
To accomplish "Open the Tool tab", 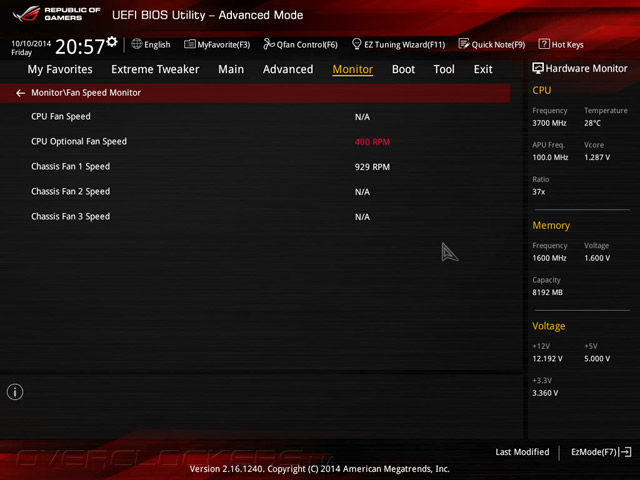I will [x=444, y=69].
